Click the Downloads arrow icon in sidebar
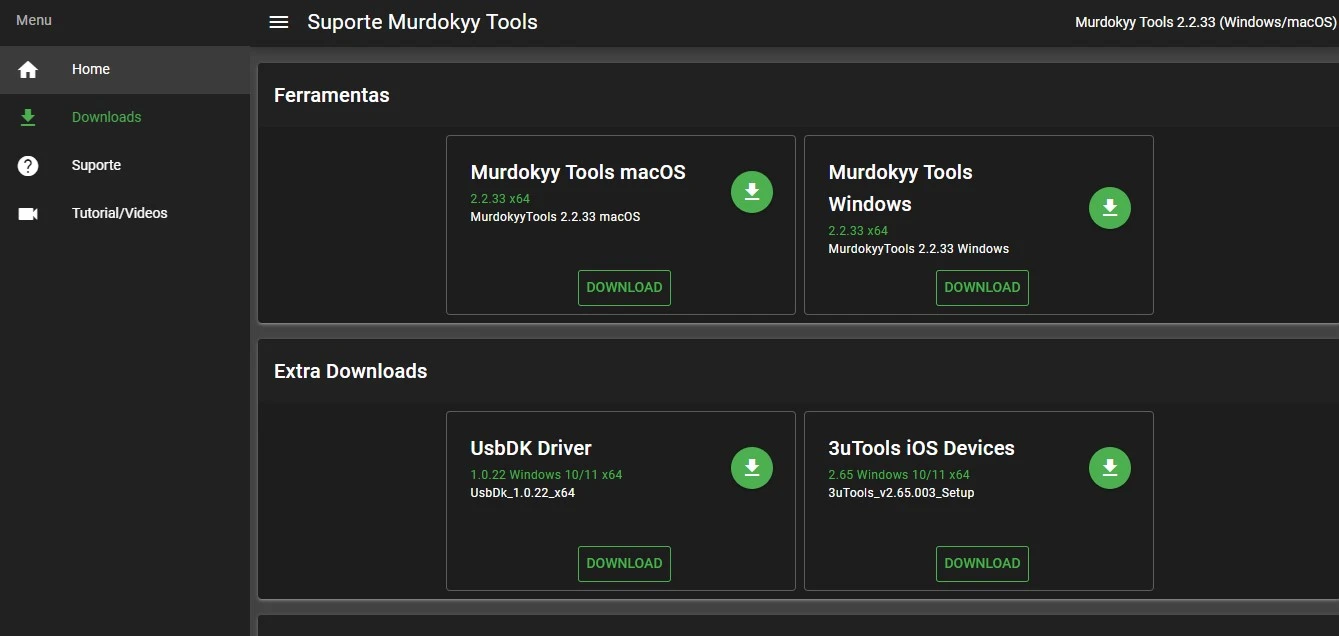The height and width of the screenshot is (636, 1339). point(28,118)
